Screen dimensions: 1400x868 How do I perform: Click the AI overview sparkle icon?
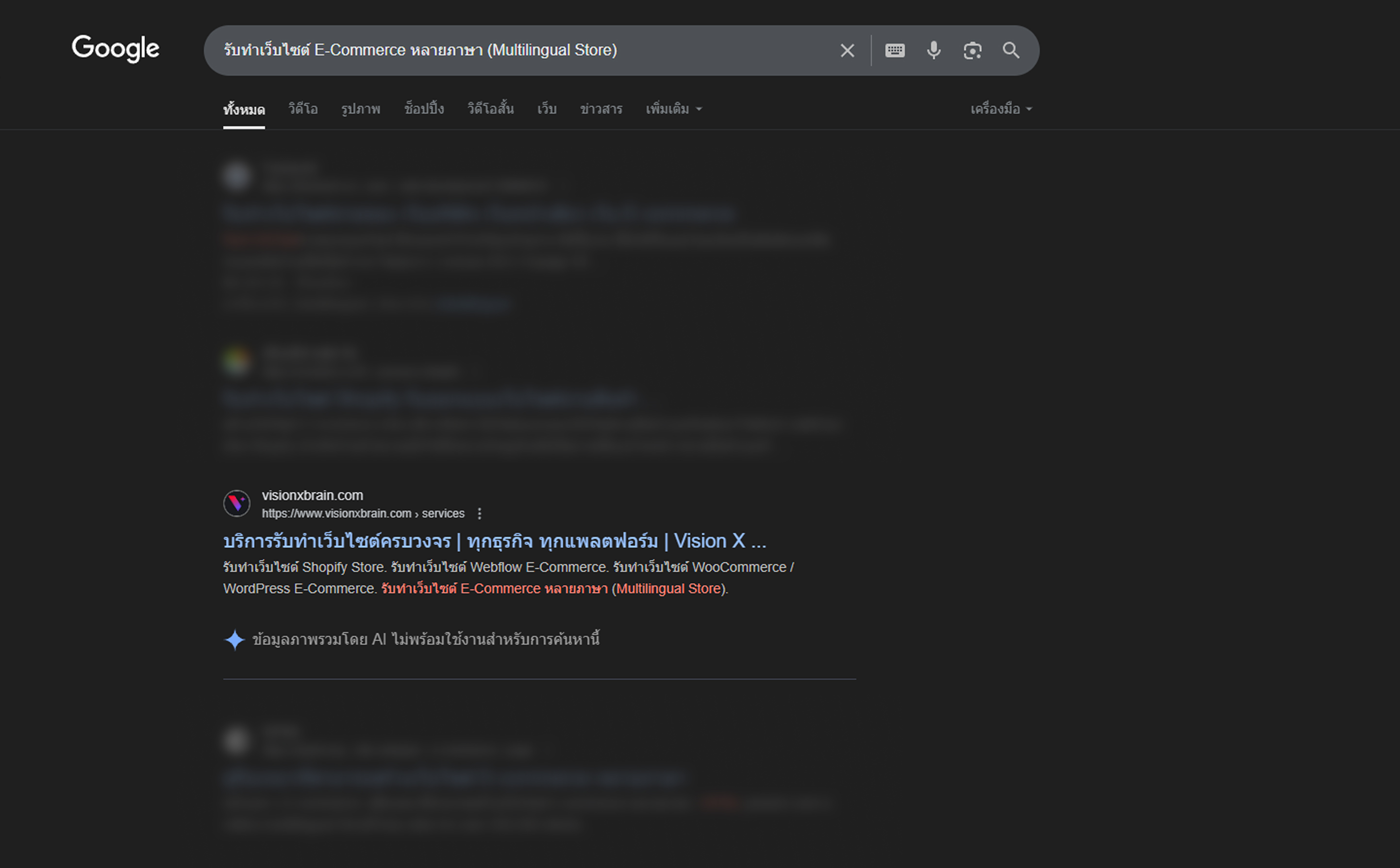click(234, 639)
